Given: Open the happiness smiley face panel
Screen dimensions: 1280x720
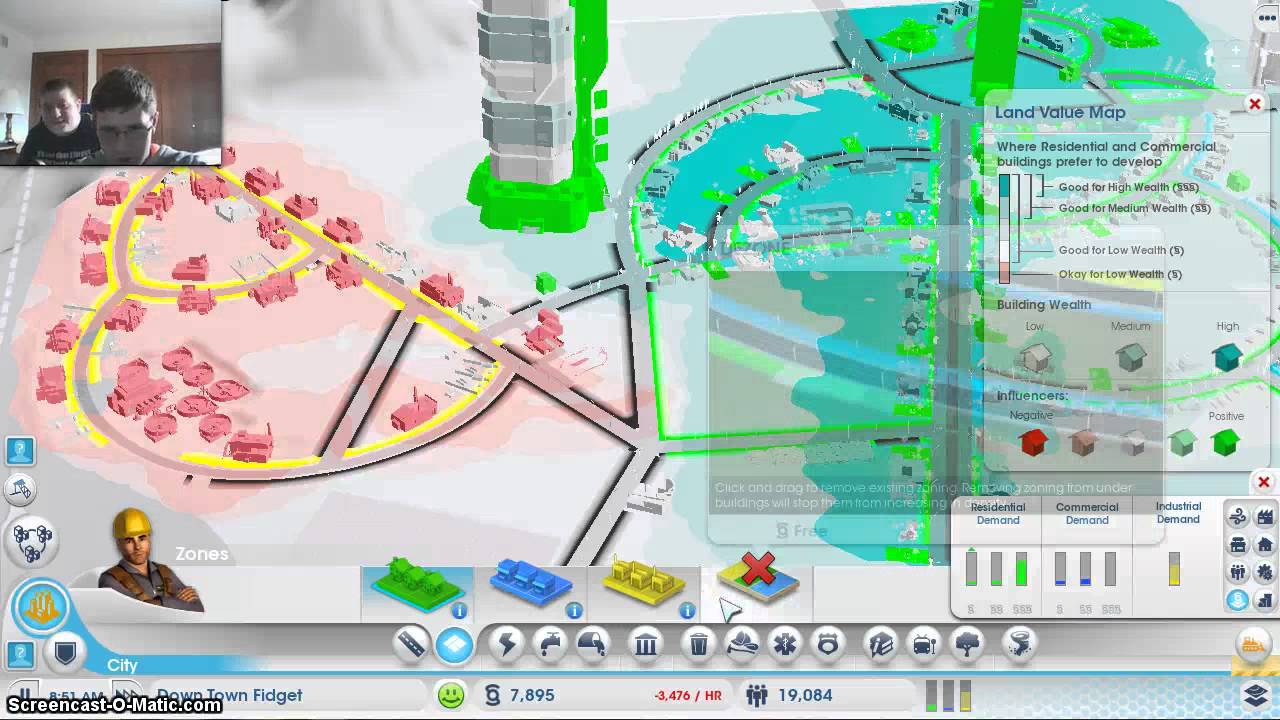Looking at the screenshot, I should tap(452, 694).
